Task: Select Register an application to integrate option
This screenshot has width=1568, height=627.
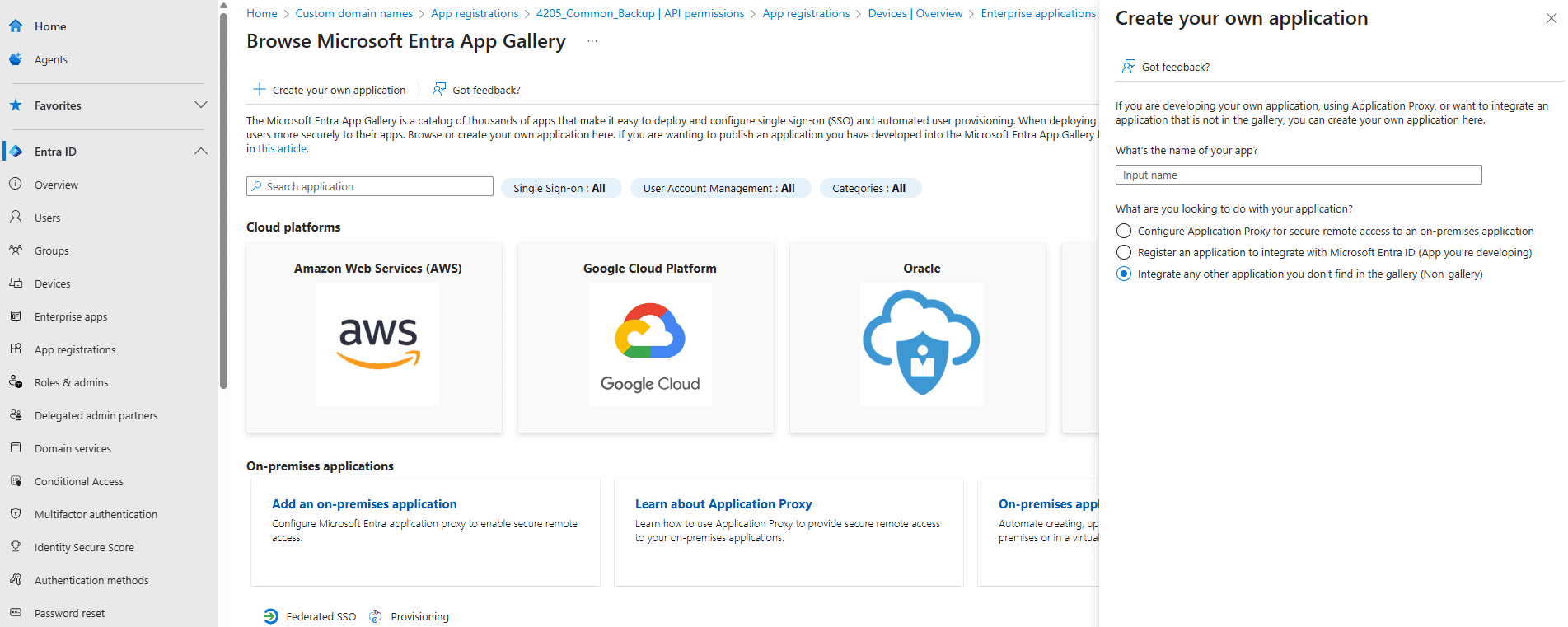Action: click(x=1124, y=252)
